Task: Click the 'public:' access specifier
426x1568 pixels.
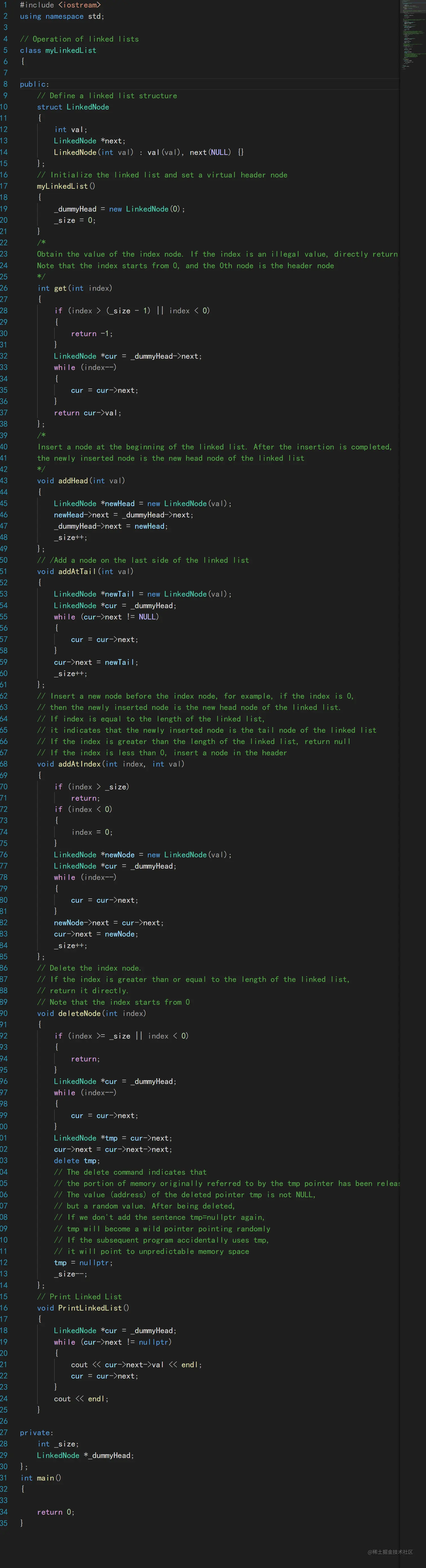Action: click(x=35, y=85)
